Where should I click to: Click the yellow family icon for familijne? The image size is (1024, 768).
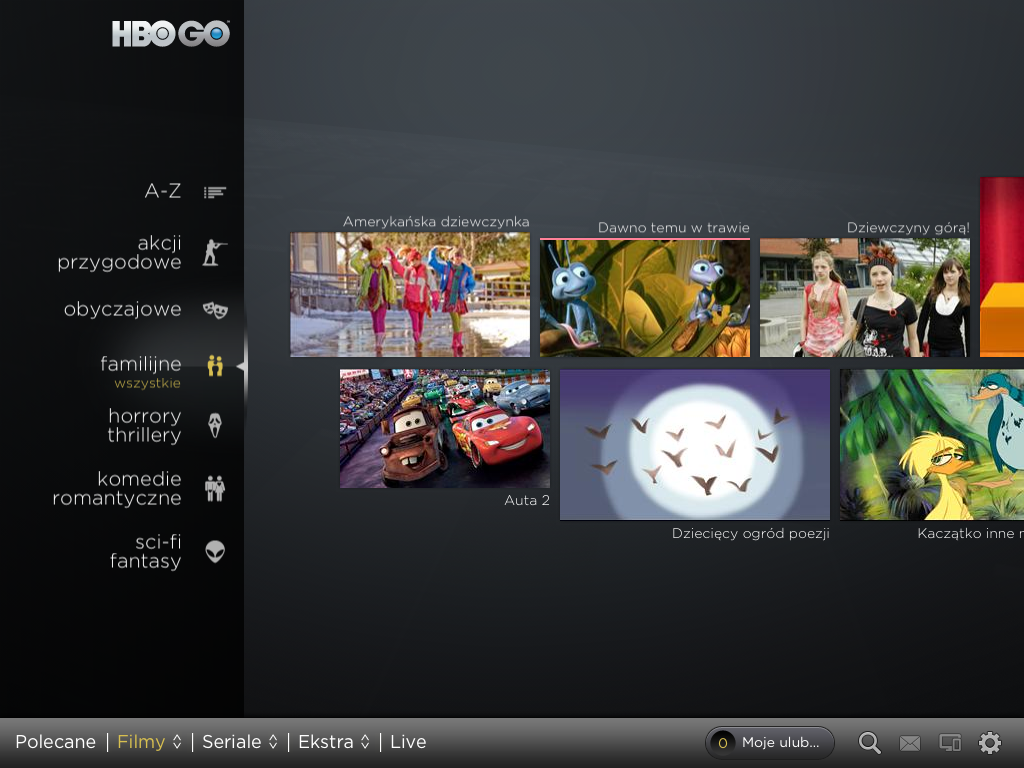click(215, 366)
